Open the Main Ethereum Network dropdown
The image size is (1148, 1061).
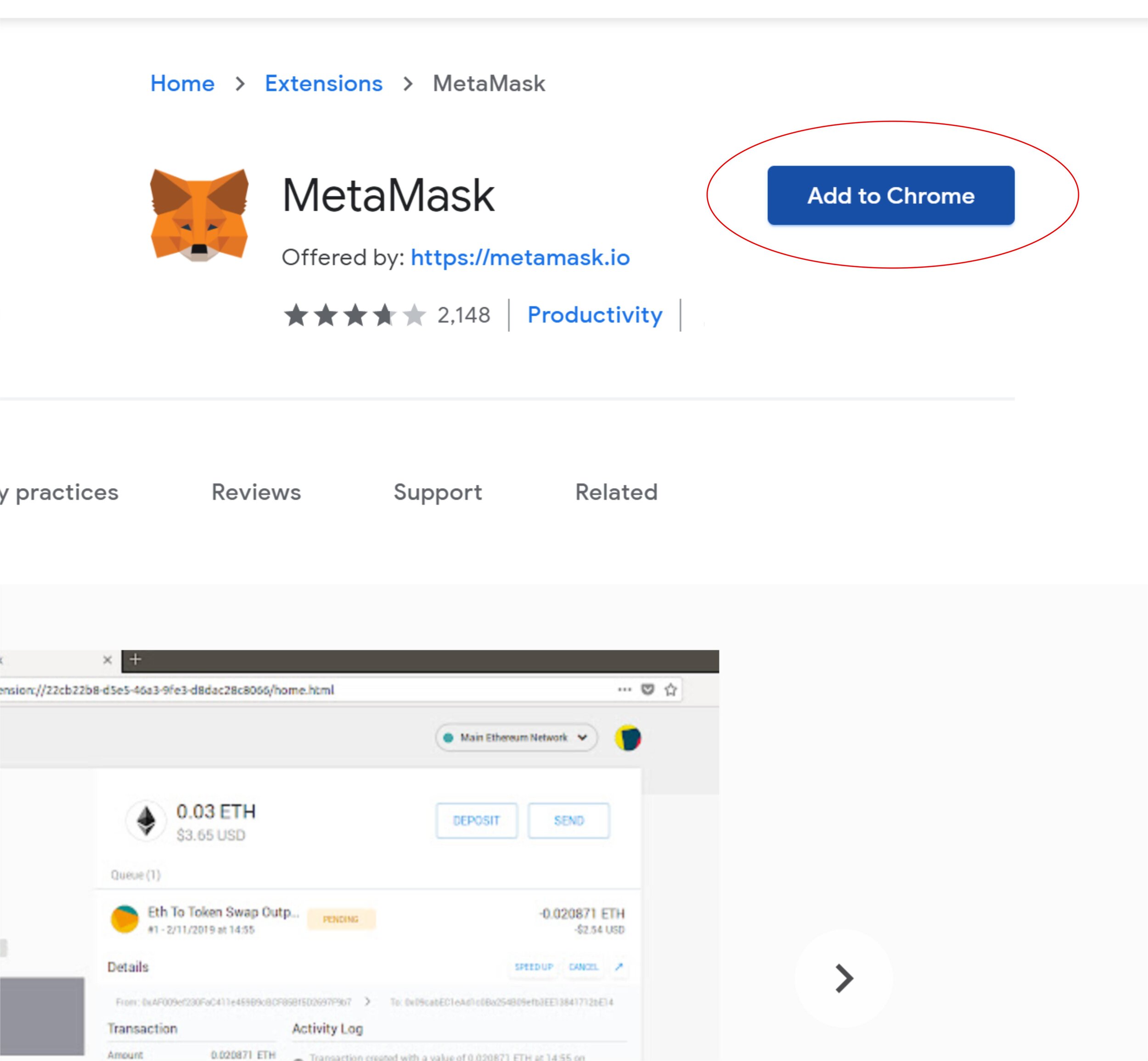click(x=516, y=738)
